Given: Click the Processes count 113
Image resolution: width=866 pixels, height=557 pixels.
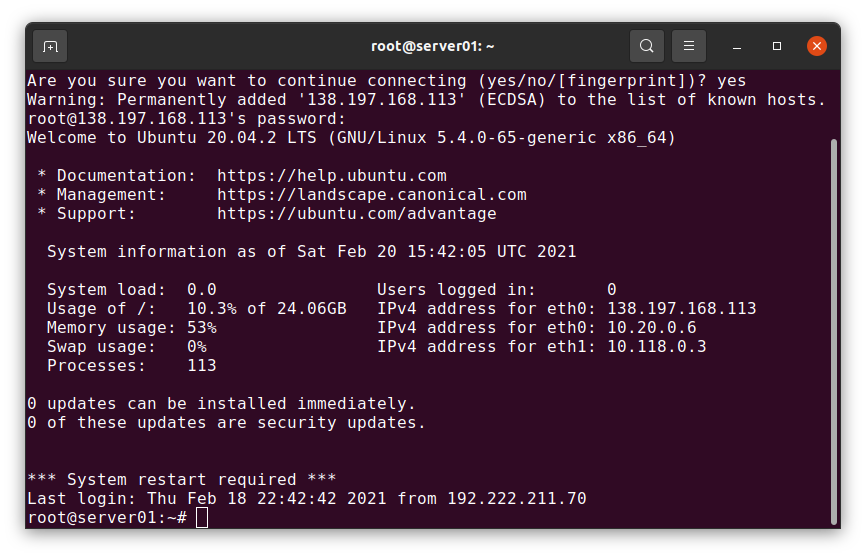Looking at the screenshot, I should click(x=202, y=365).
